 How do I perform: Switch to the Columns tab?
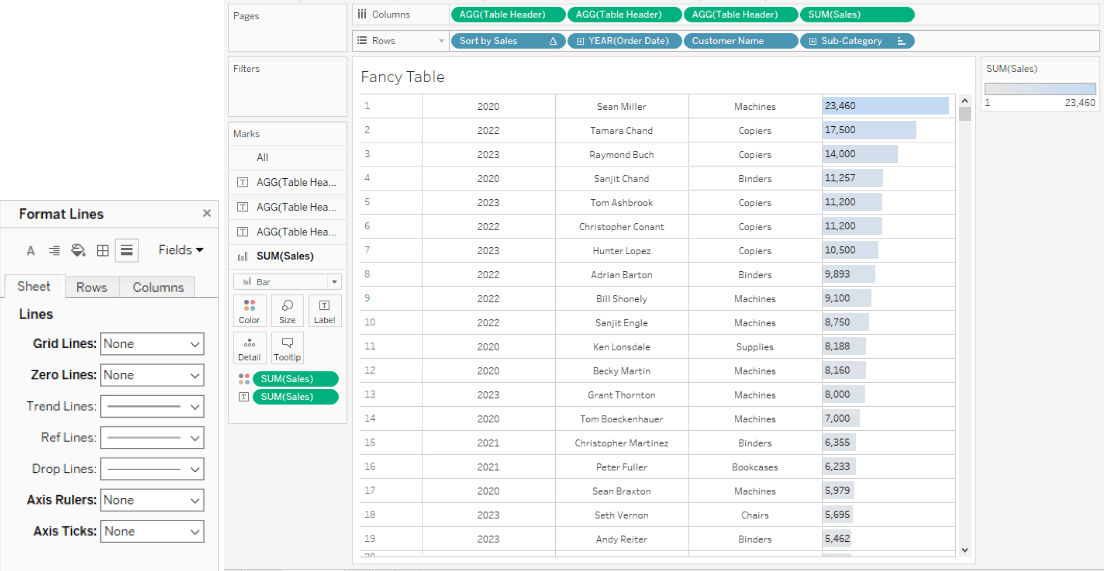click(158, 287)
